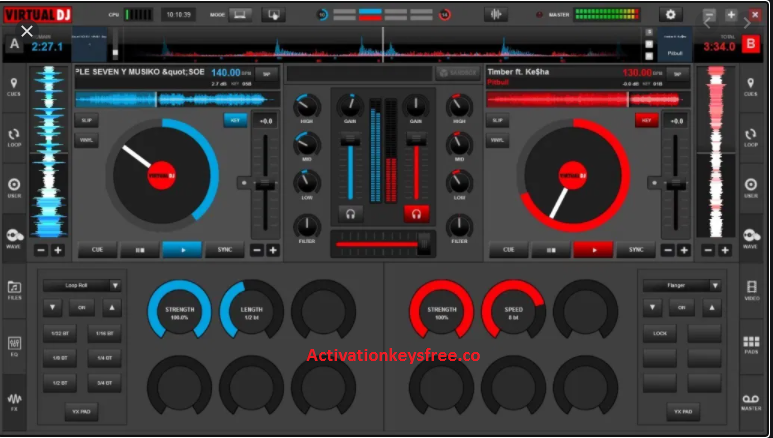Open the VIDEO panel icon

[x=751, y=290]
